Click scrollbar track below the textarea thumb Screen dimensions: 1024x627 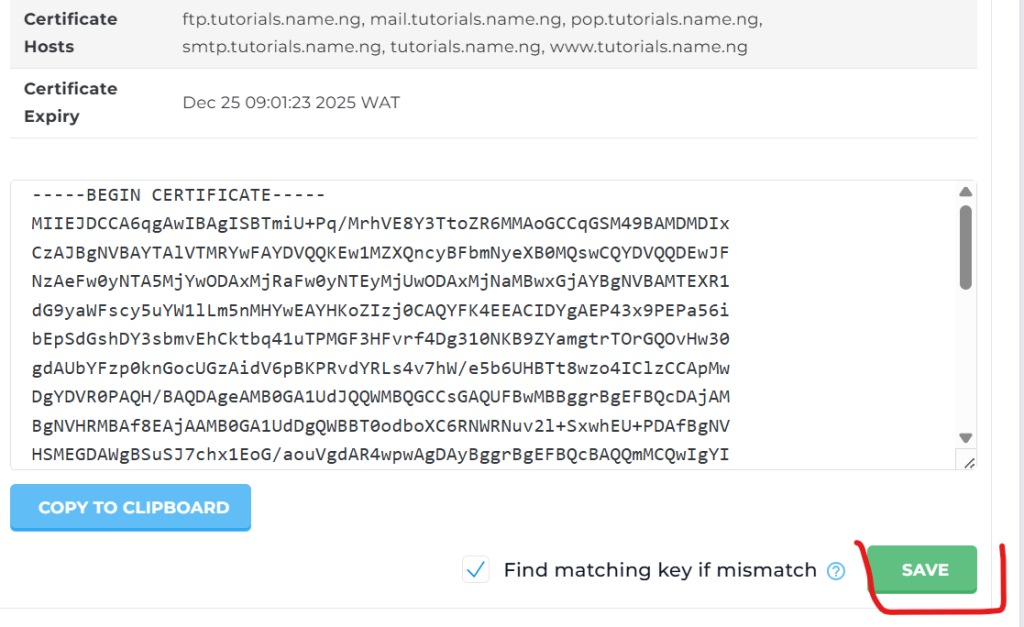[965, 360]
